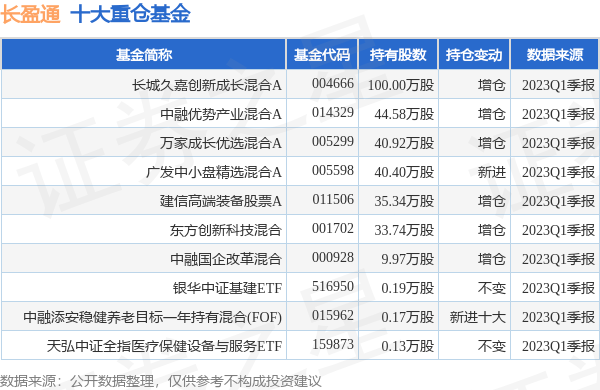Click the footer disclaimer 公开数据整理
This screenshot has height=390, width=600.
tap(112, 381)
